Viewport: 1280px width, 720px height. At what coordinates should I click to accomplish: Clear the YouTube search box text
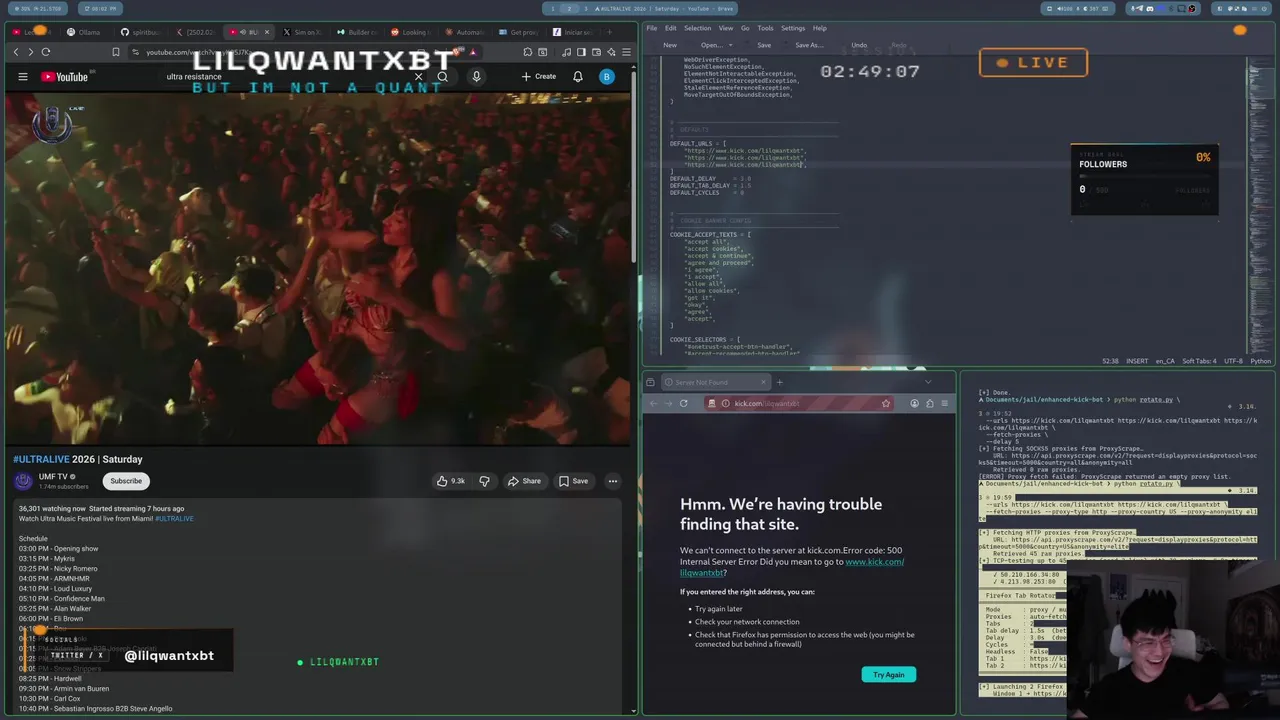418,77
